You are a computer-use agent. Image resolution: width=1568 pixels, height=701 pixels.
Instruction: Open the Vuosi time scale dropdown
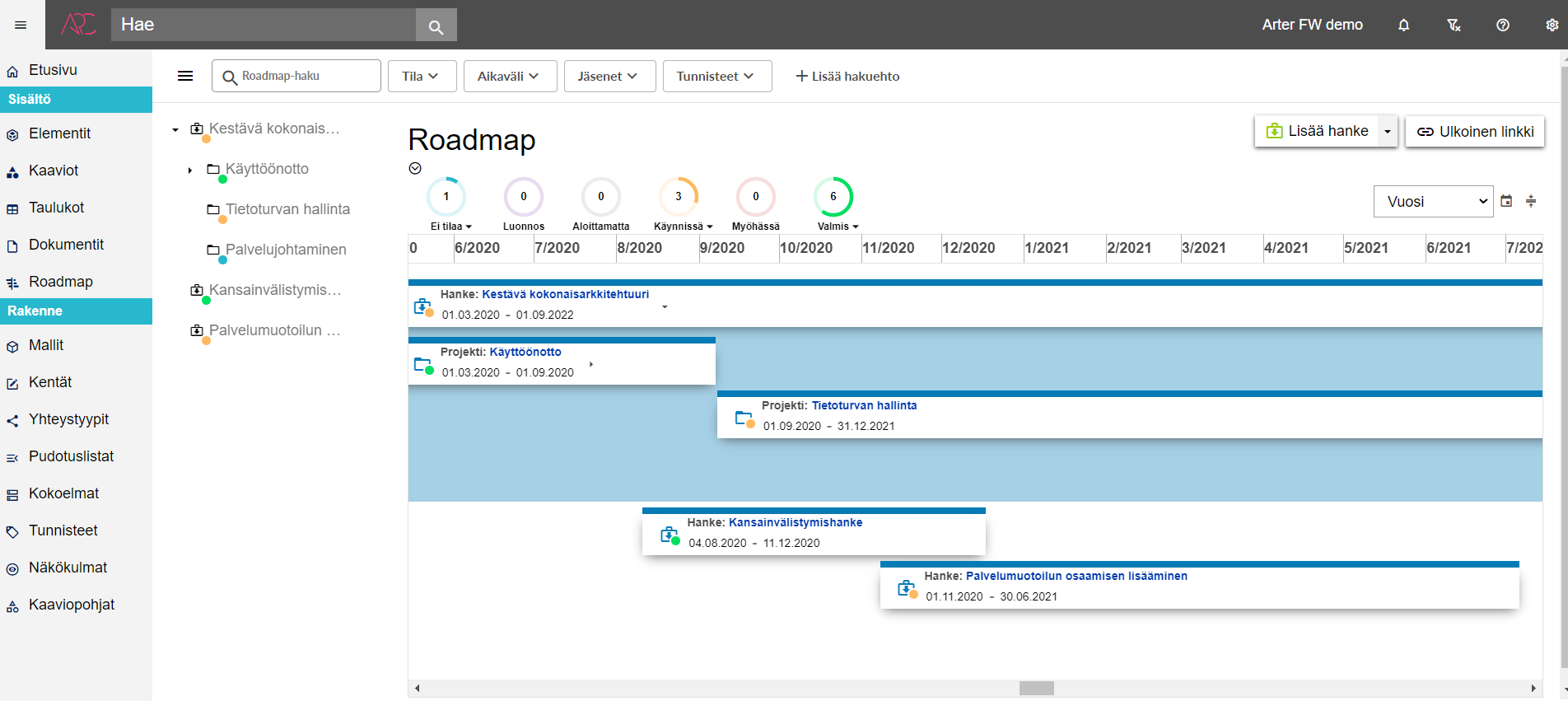pos(1433,202)
